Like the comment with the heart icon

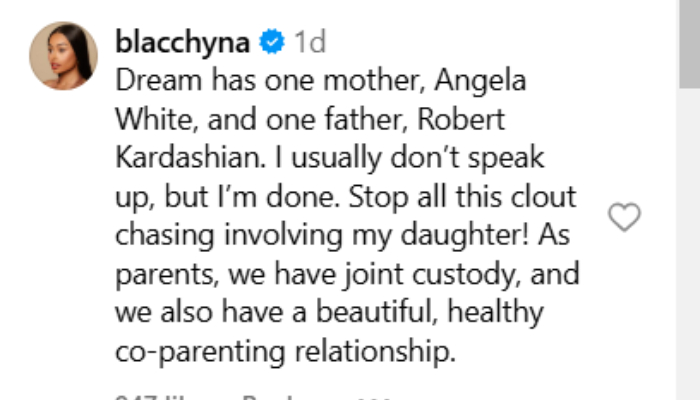point(624,217)
